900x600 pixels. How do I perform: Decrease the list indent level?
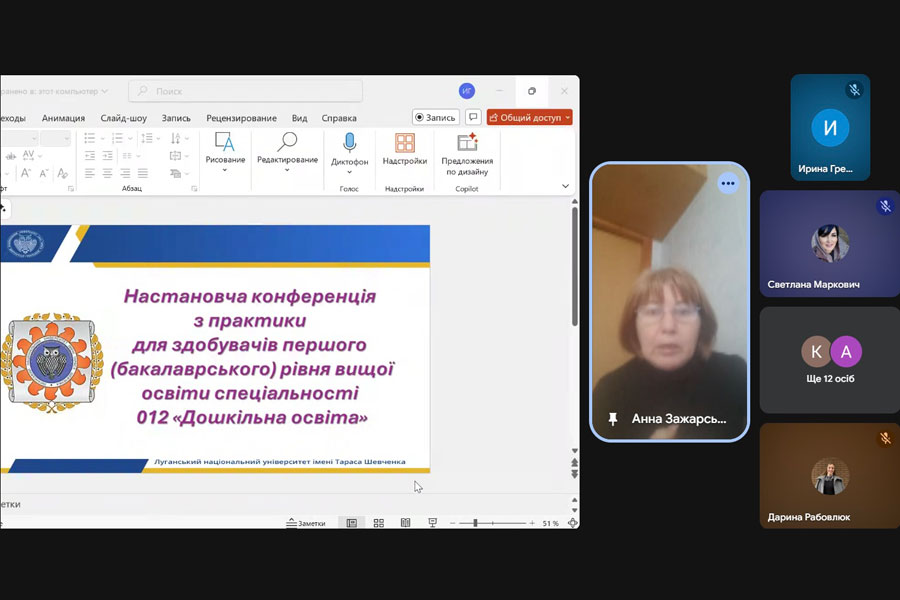click(x=90, y=156)
